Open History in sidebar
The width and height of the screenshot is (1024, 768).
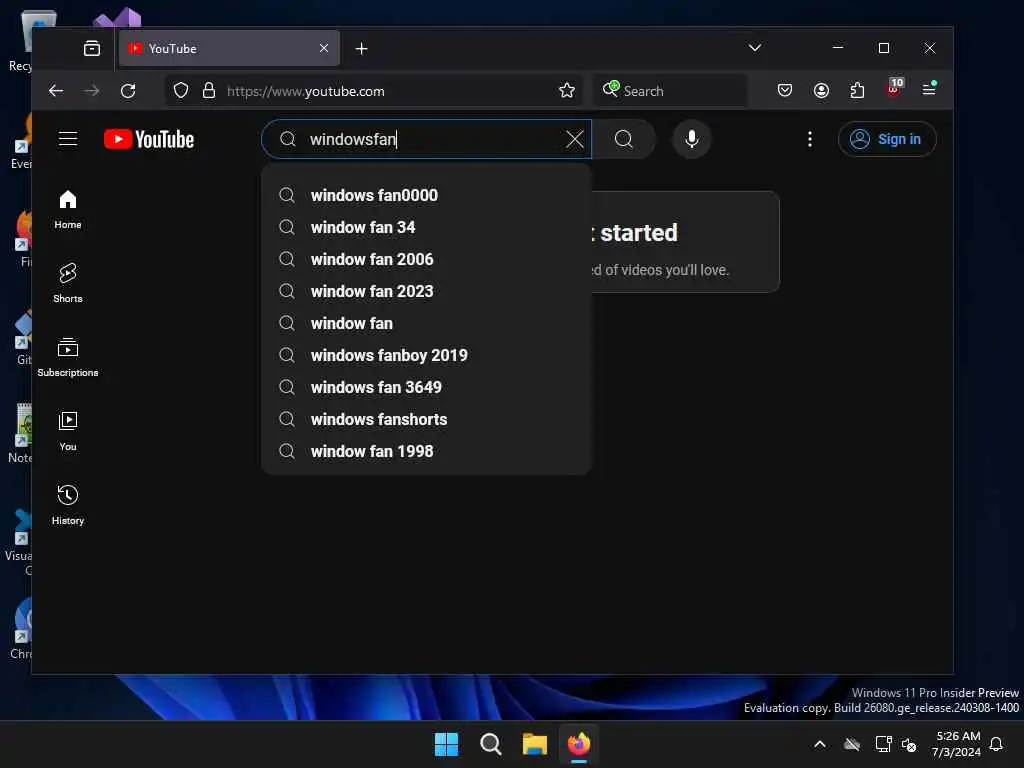68,505
